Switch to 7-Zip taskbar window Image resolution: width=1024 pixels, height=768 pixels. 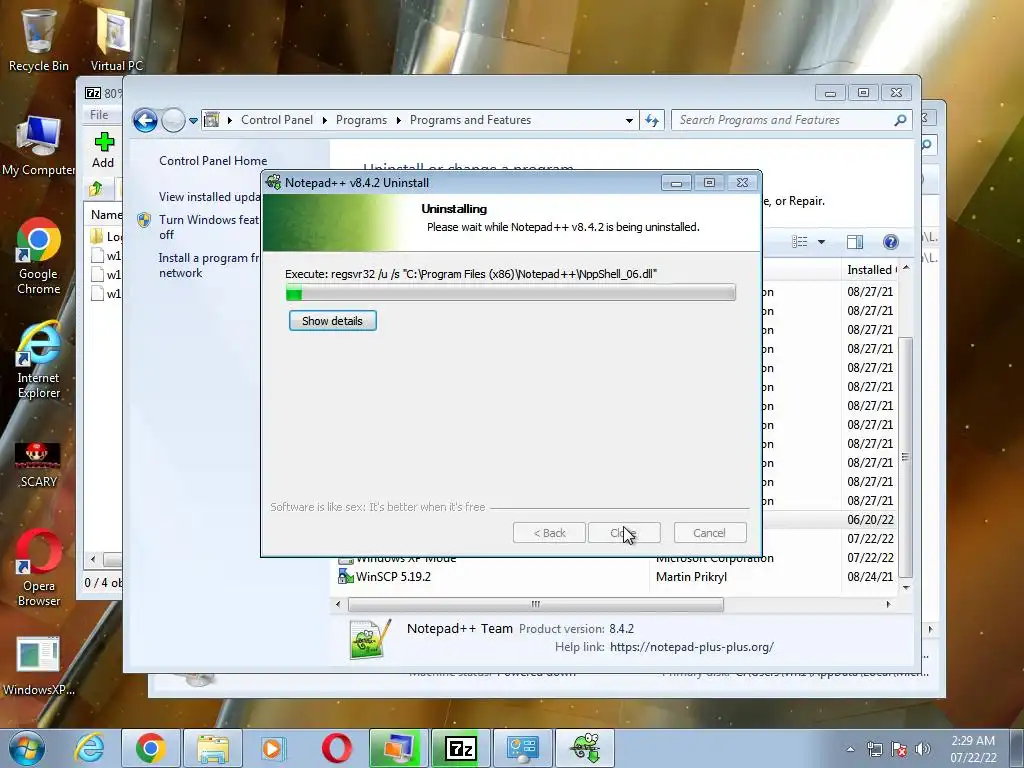(x=460, y=748)
